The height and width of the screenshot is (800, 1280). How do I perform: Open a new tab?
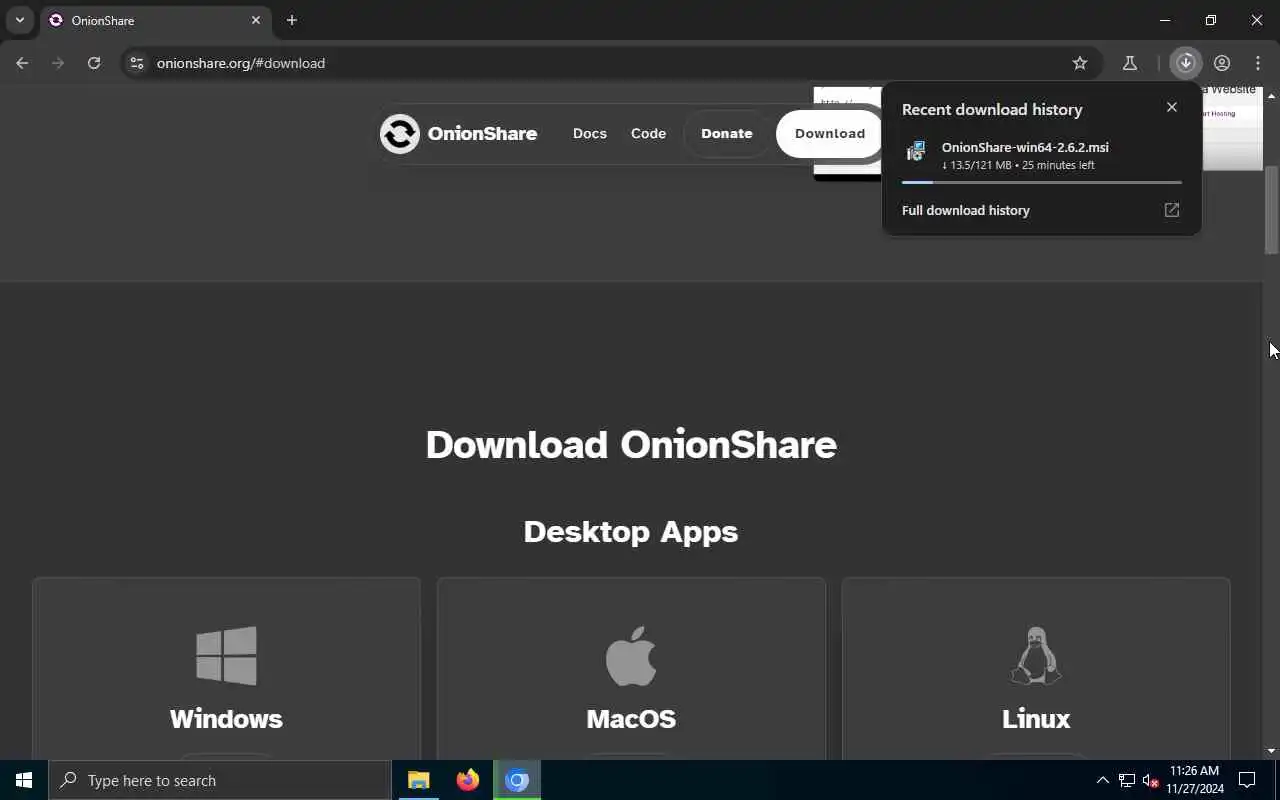coord(292,20)
